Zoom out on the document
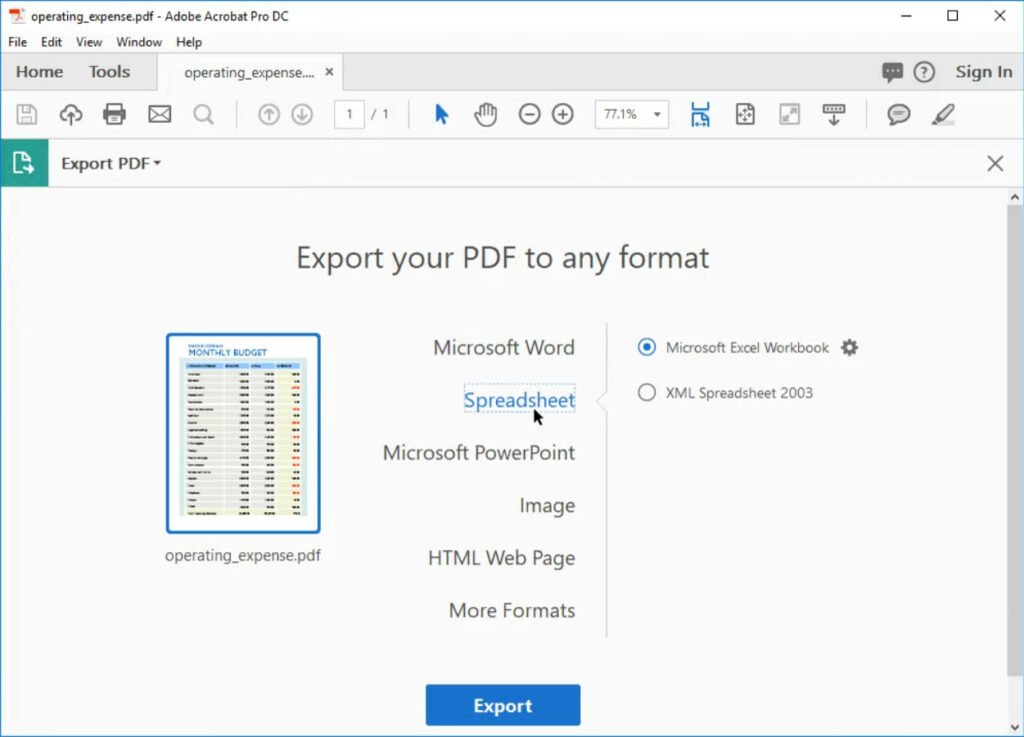1024x737 pixels. click(x=529, y=114)
